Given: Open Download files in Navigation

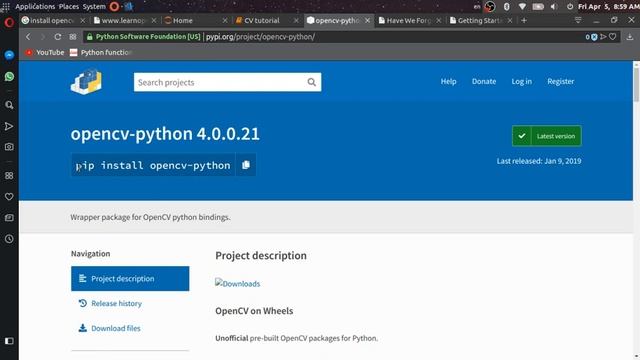Looking at the screenshot, I should coord(109,328).
